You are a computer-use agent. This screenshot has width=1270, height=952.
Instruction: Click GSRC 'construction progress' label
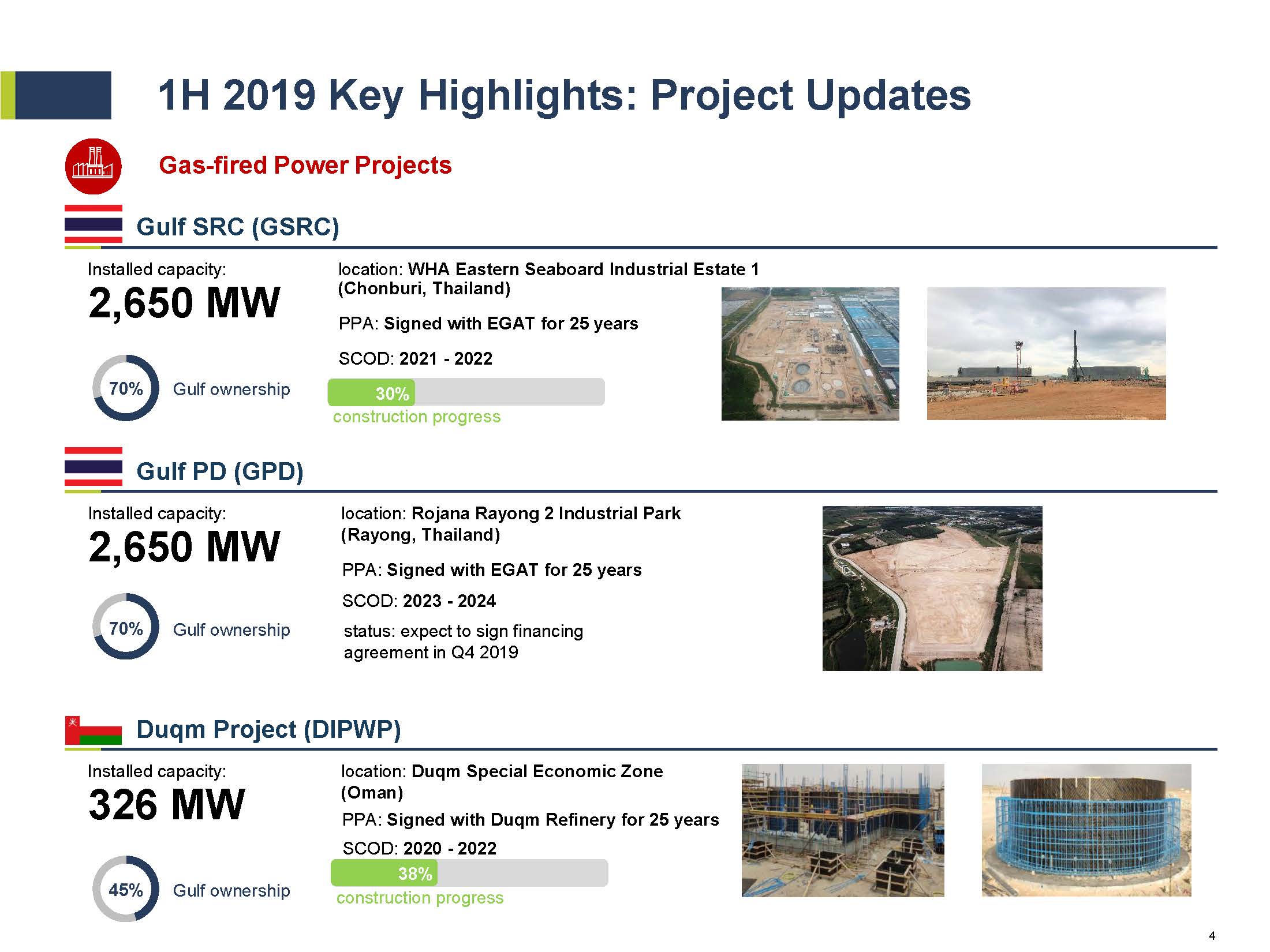(x=417, y=417)
